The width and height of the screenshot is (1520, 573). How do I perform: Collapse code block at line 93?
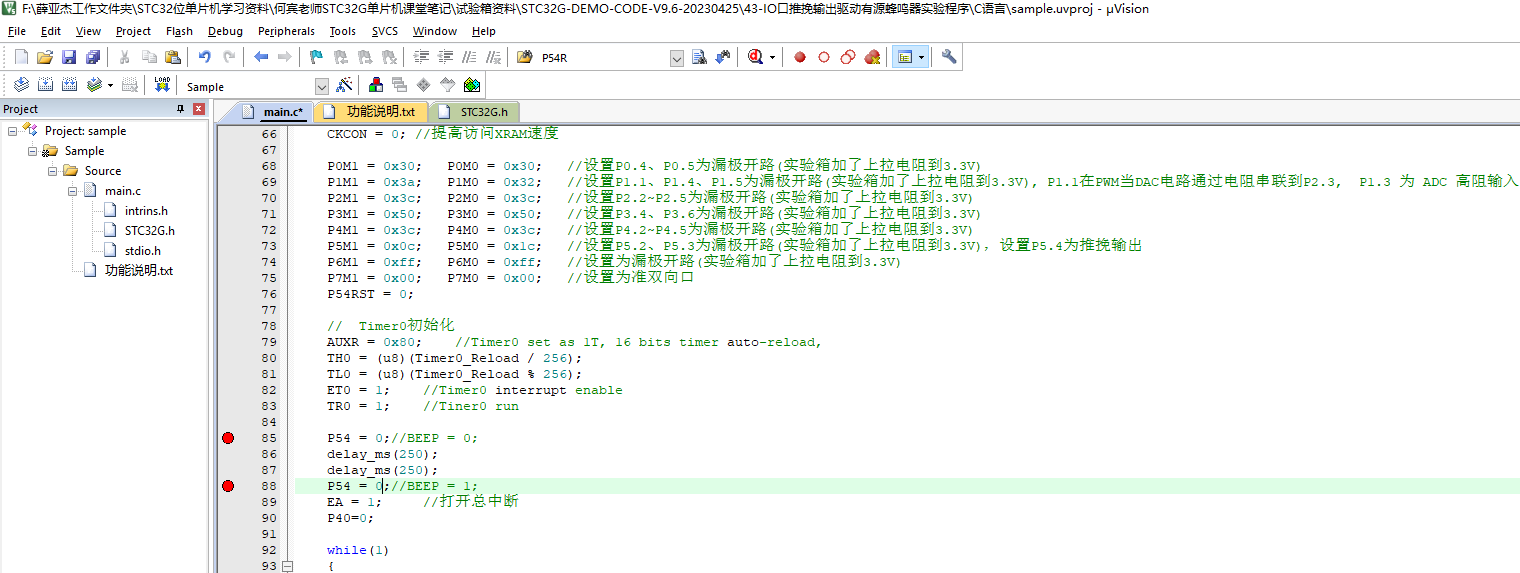[288, 566]
